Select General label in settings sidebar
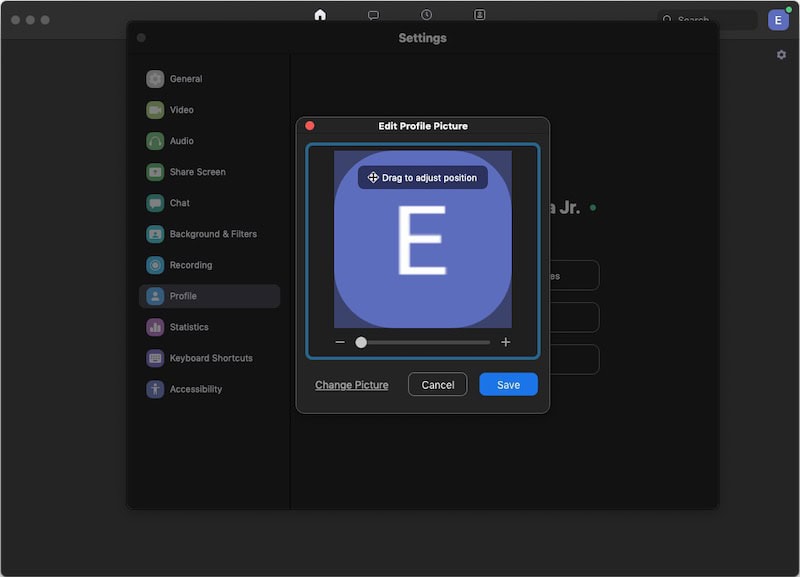This screenshot has width=800, height=577. [186, 79]
